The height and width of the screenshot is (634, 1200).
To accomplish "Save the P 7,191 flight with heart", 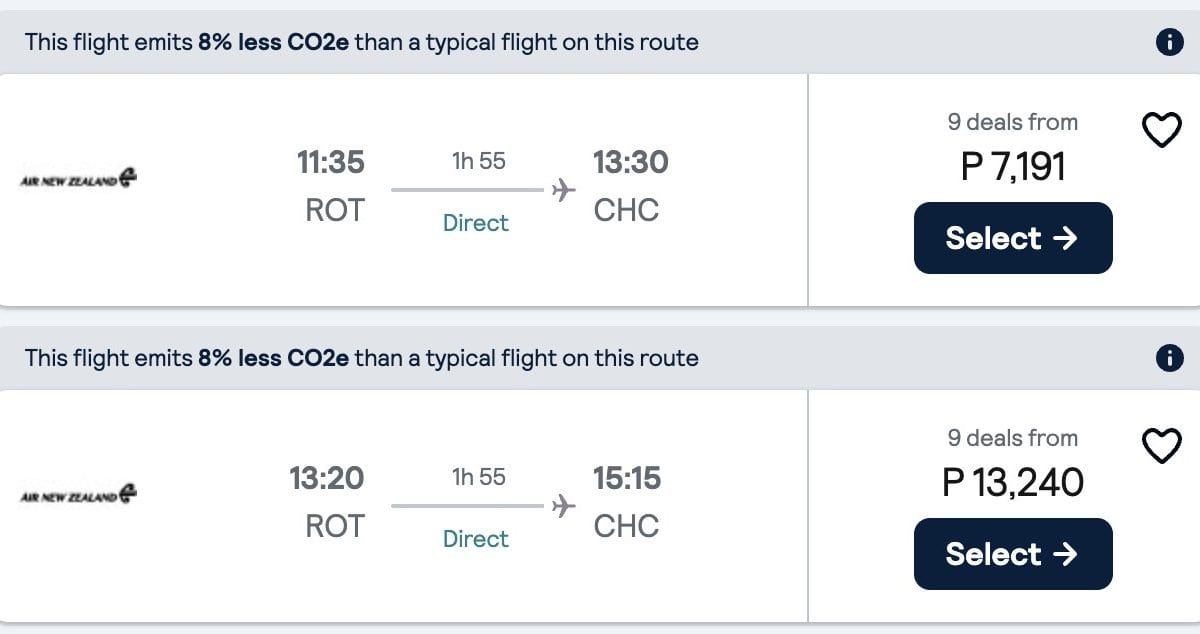I will click(1161, 129).
